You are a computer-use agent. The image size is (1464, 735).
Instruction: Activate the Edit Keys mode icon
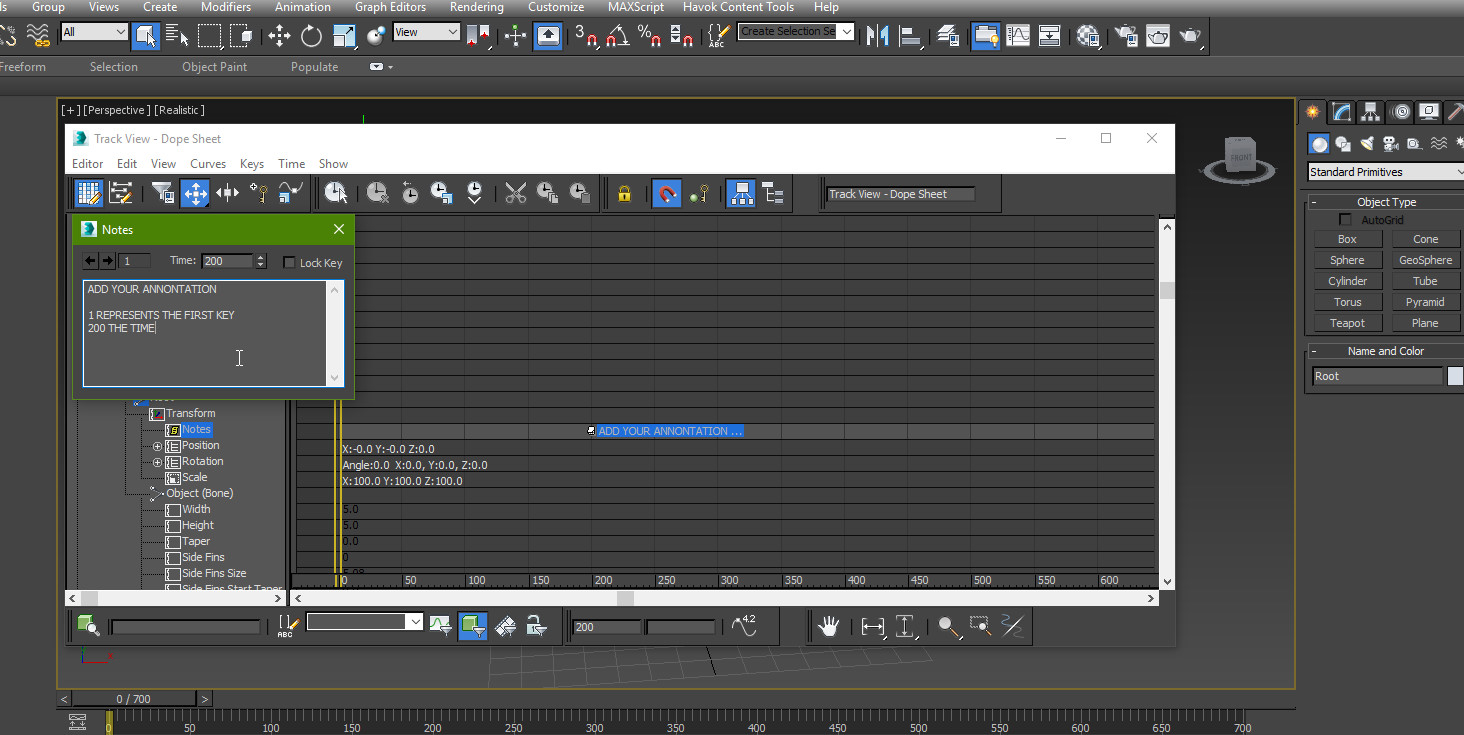click(x=88, y=193)
